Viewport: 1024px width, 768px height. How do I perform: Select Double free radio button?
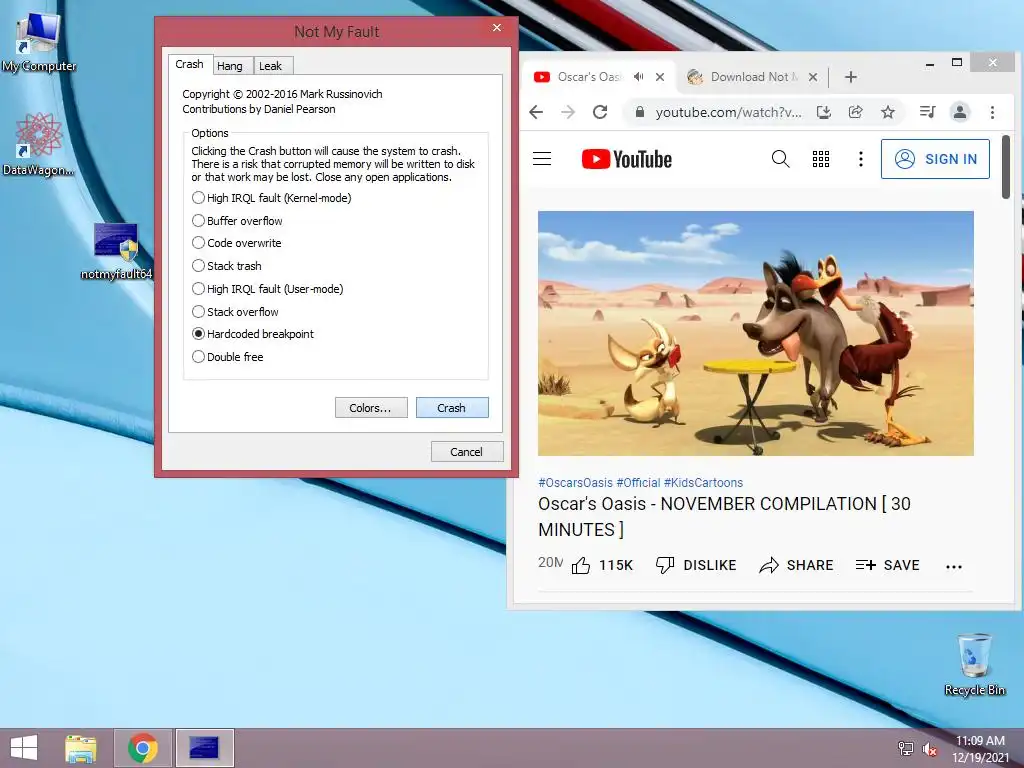(x=227, y=357)
